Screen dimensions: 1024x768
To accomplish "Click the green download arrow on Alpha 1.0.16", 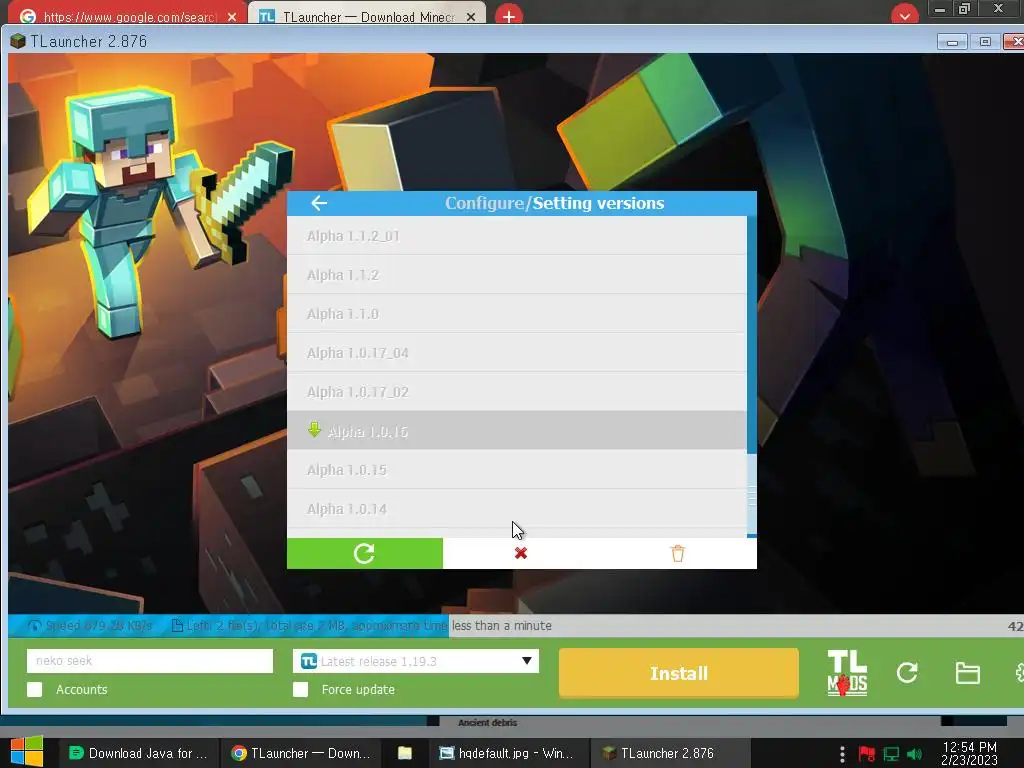I will click(314, 430).
